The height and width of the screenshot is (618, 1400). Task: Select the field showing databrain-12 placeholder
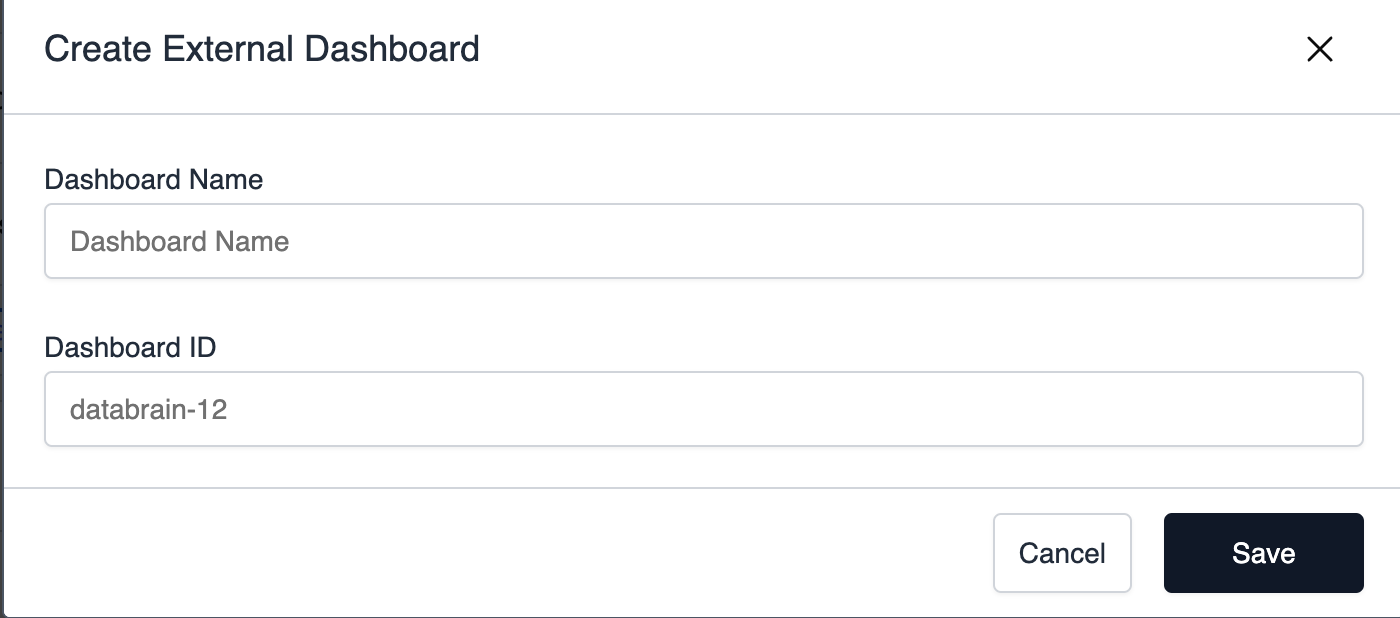tap(700, 408)
